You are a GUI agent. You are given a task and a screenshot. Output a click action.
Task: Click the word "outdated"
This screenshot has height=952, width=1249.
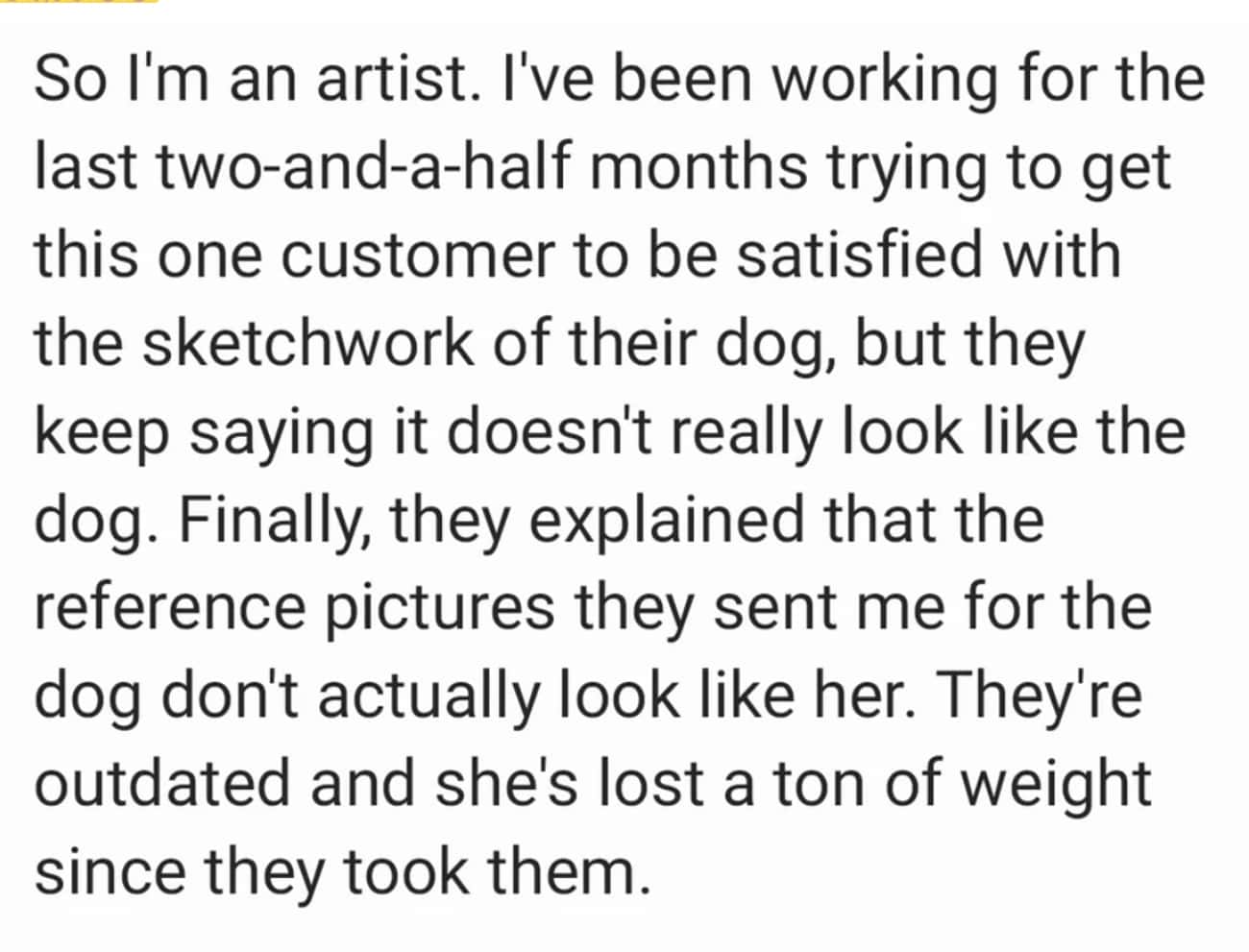pyautogui.click(x=163, y=782)
